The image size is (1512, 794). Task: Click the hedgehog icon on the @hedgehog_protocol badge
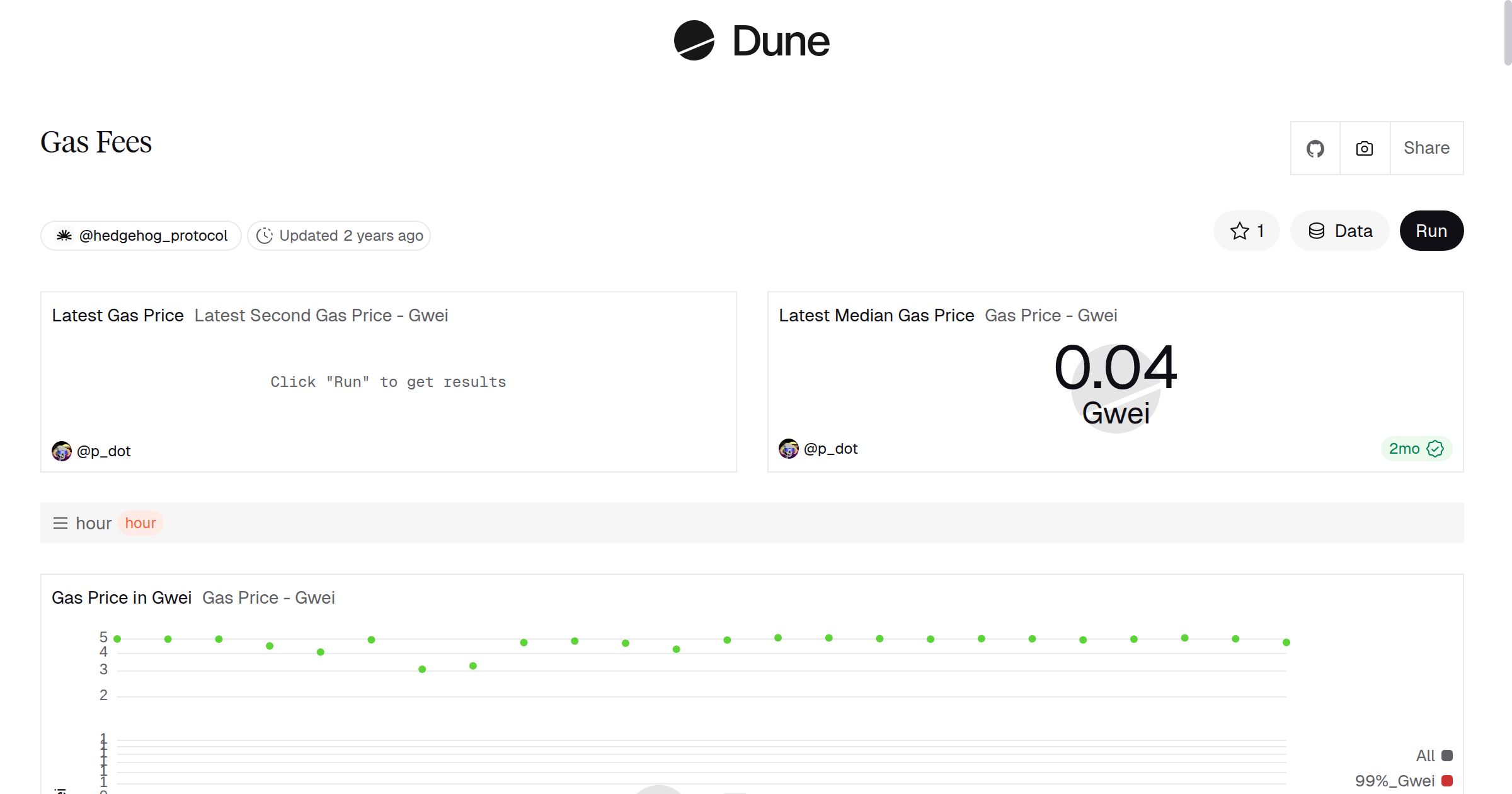tap(66, 235)
